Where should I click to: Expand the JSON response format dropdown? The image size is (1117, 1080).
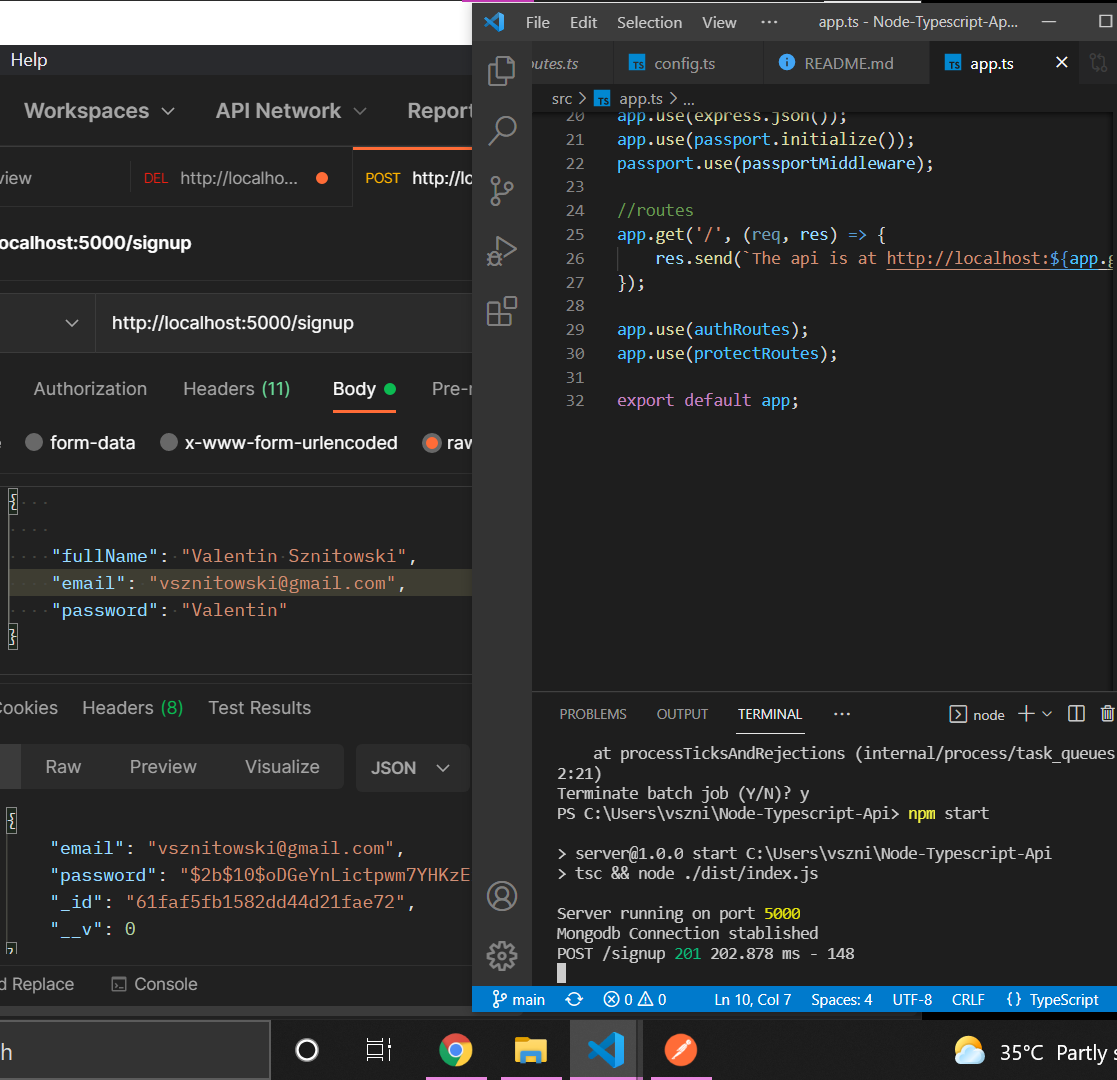click(411, 768)
